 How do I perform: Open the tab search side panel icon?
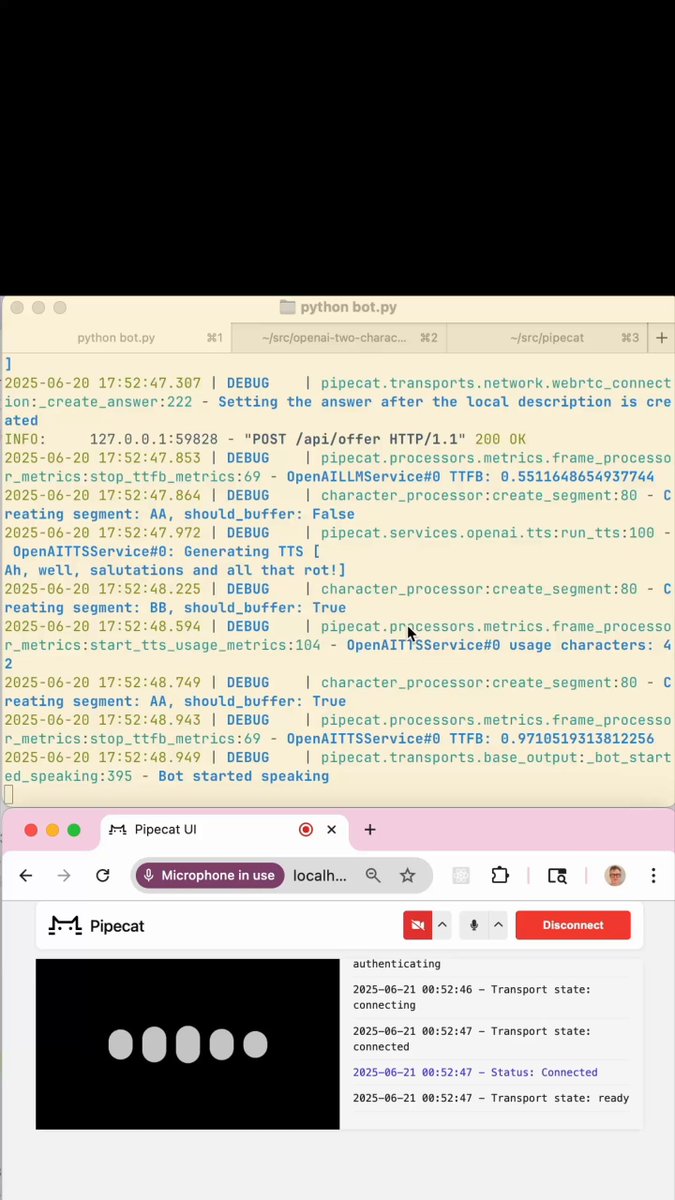(557, 875)
